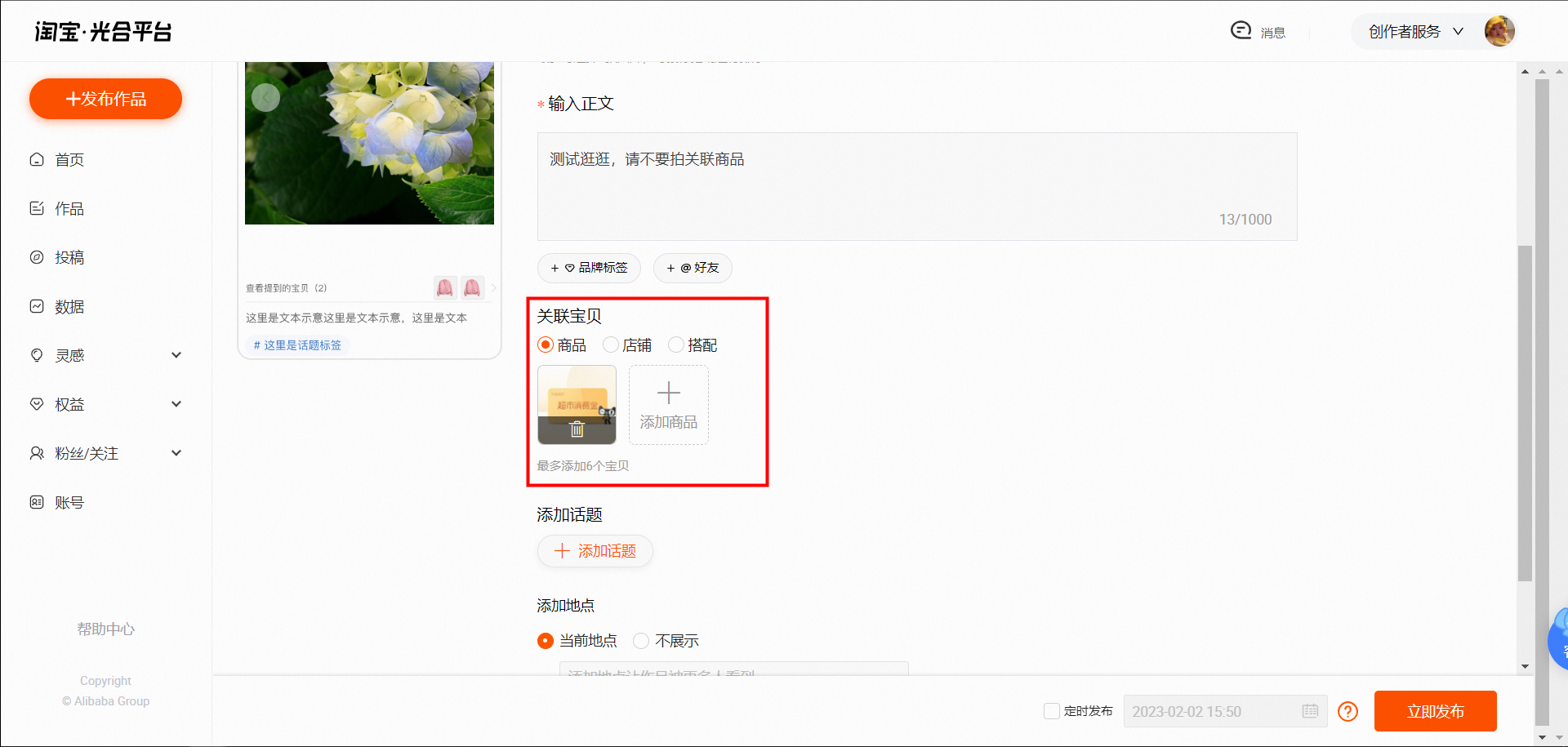The image size is (1568, 747).
Task: Click the plus icon to add product
Action: tap(669, 393)
